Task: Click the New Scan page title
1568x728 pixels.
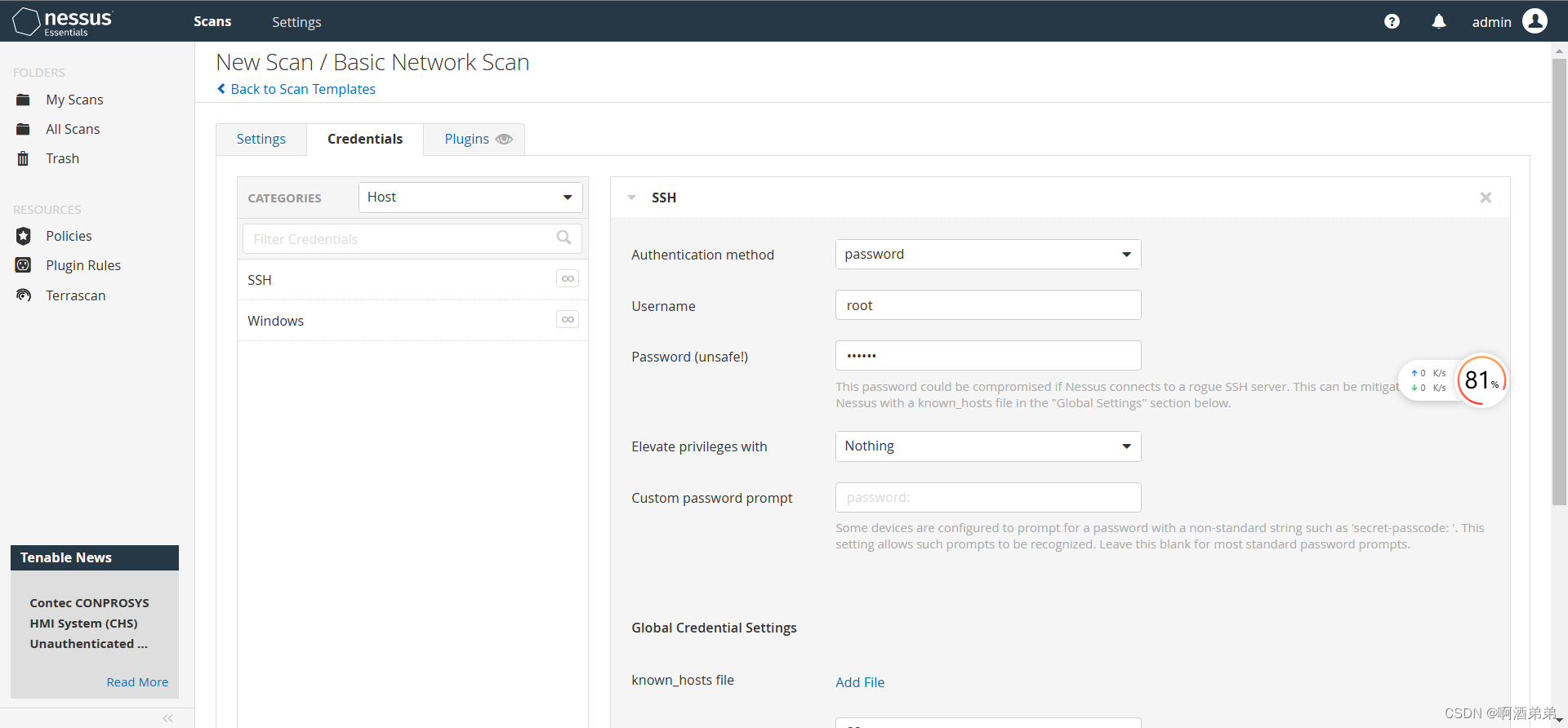Action: pyautogui.click(x=372, y=62)
